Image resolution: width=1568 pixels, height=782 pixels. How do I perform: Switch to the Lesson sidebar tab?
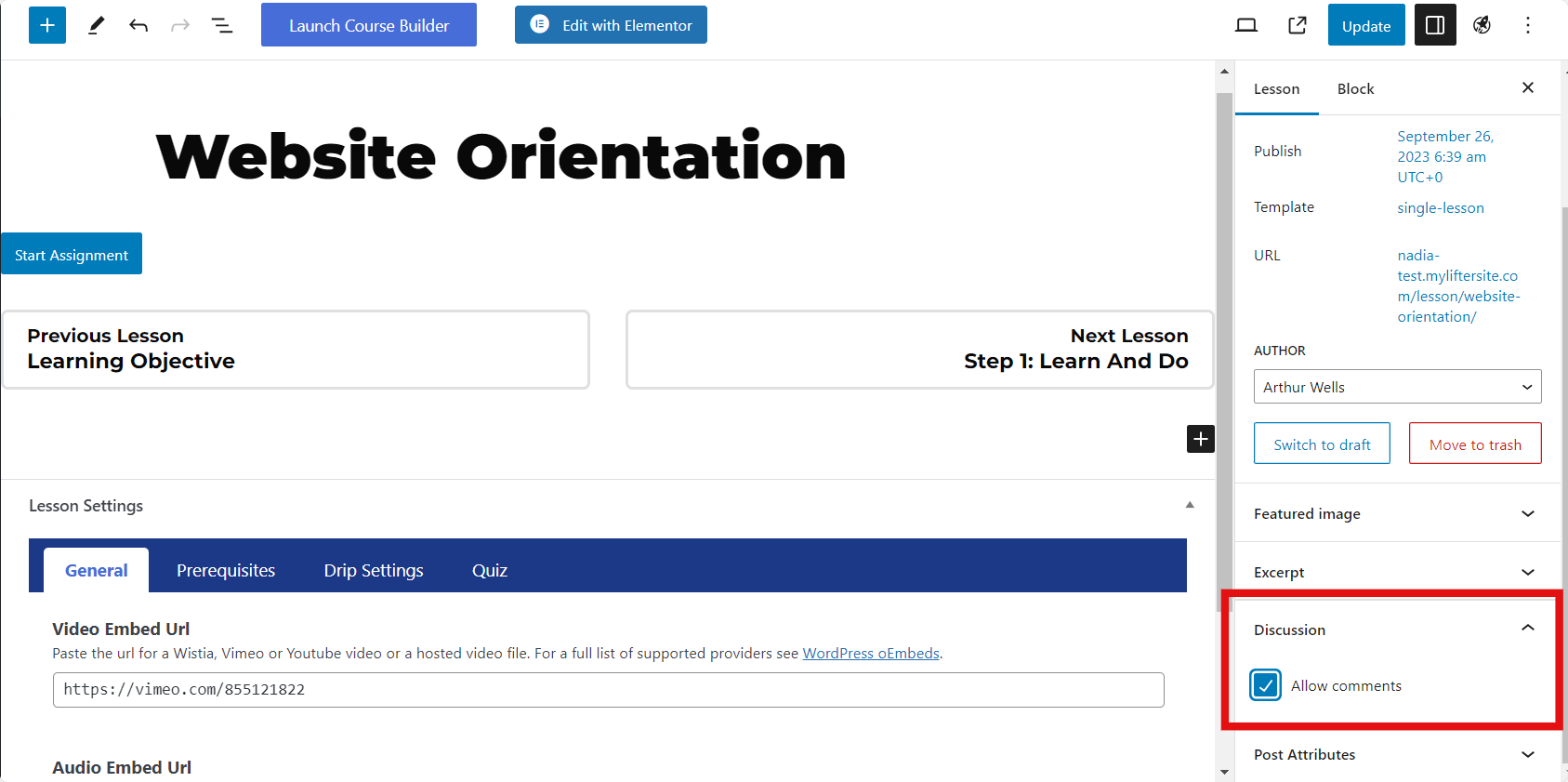[1276, 89]
